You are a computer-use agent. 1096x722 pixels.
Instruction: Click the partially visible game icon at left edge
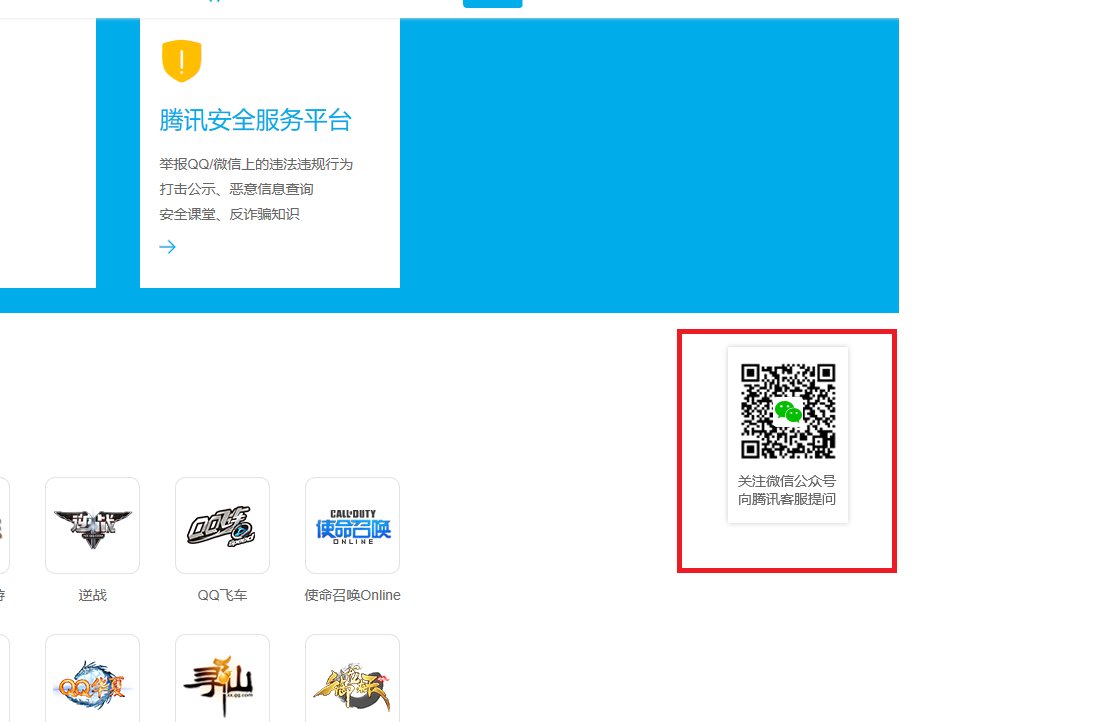[4, 525]
